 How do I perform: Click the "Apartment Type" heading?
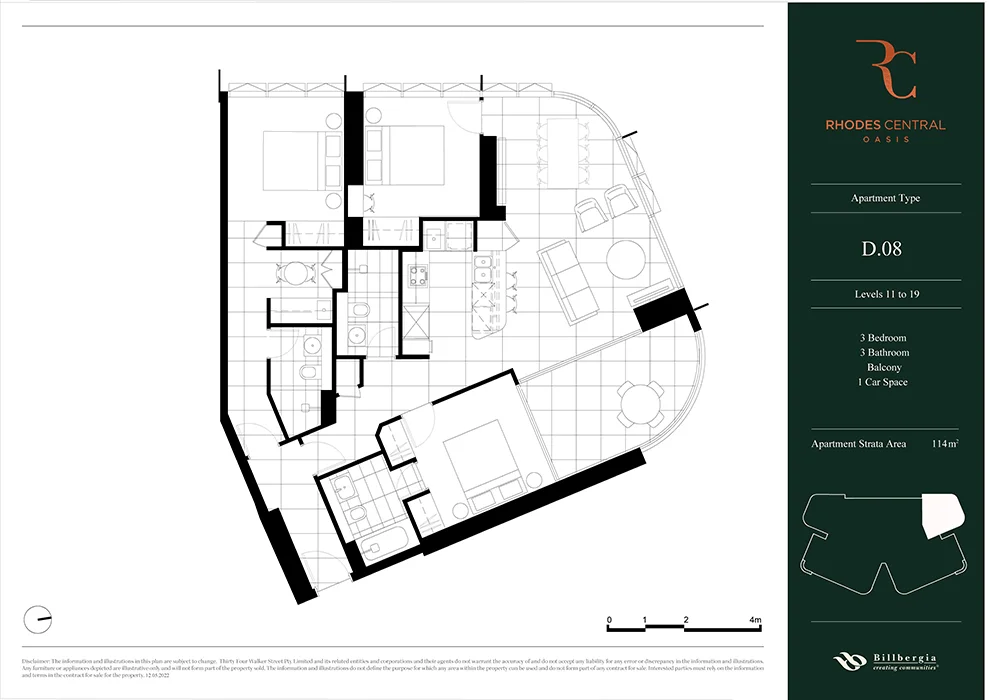point(885,198)
